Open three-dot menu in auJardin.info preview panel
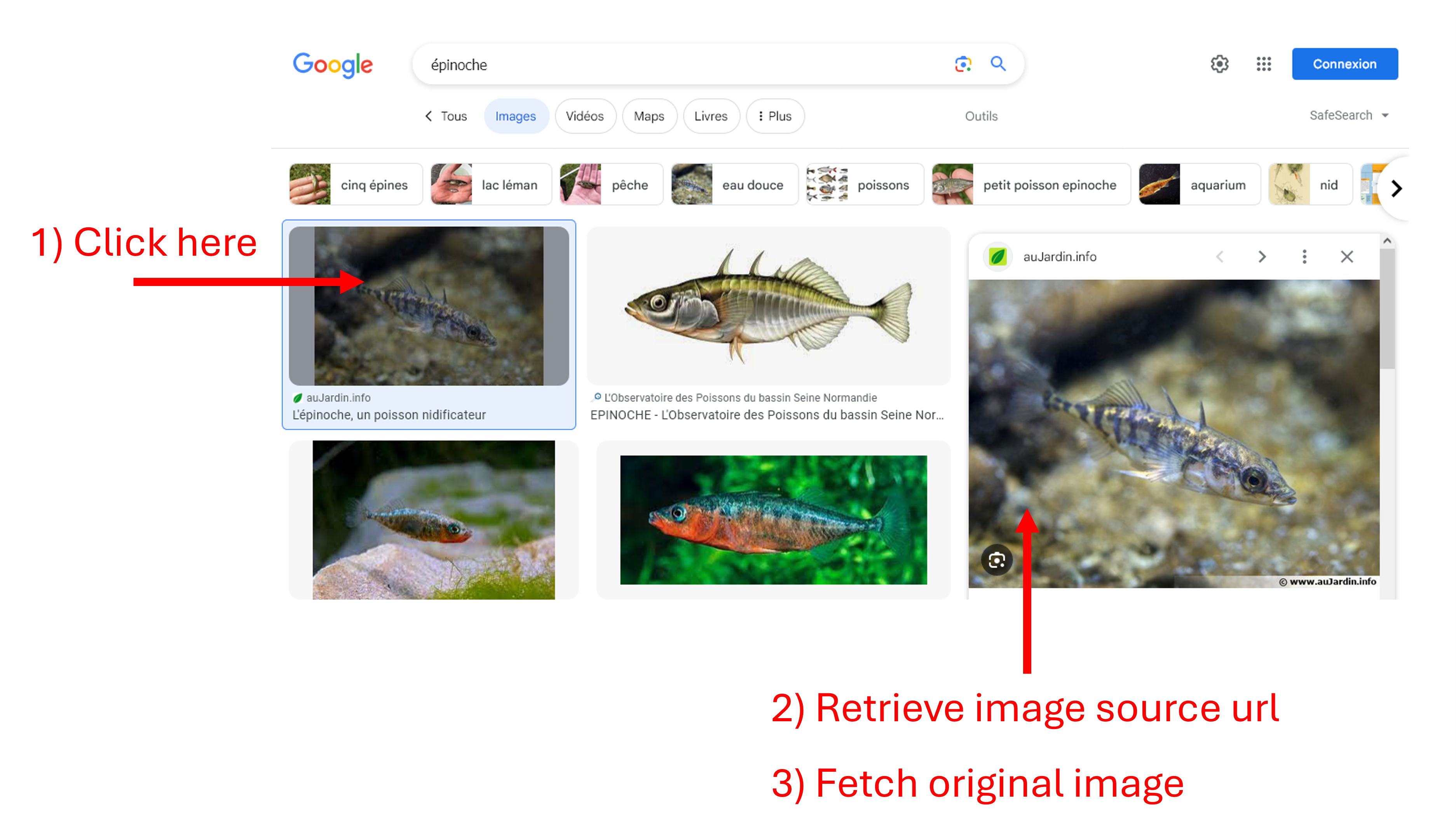 pyautogui.click(x=1304, y=257)
